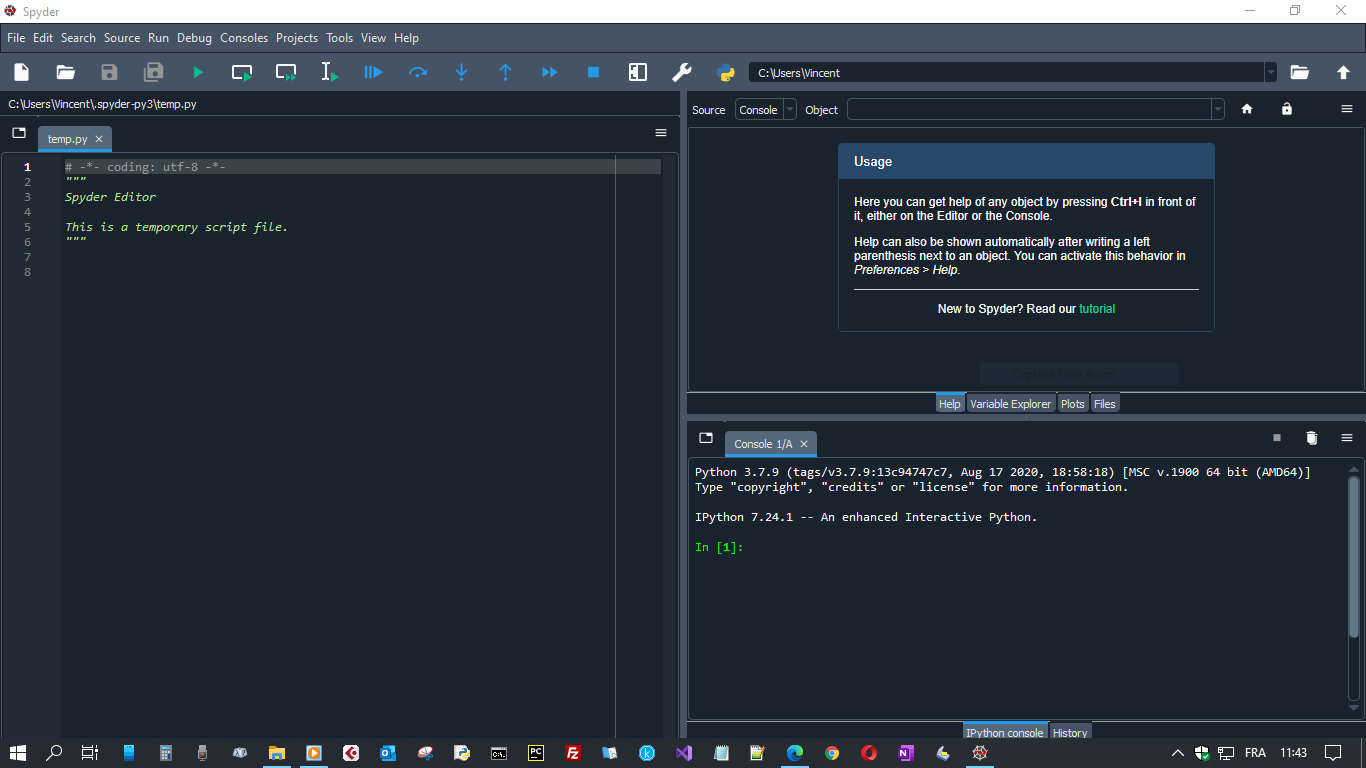Open the Tools menu
The image size is (1366, 768).
coord(340,38)
